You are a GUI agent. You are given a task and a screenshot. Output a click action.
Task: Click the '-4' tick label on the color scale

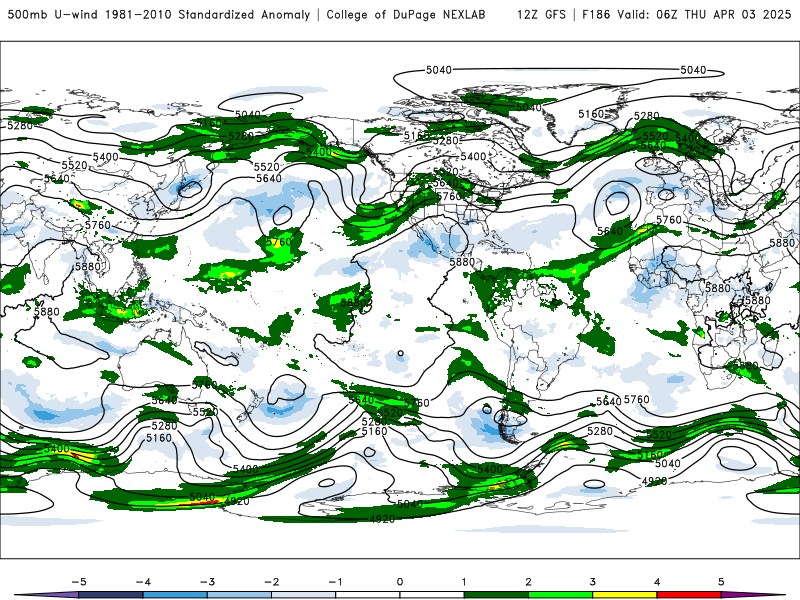click(x=143, y=582)
